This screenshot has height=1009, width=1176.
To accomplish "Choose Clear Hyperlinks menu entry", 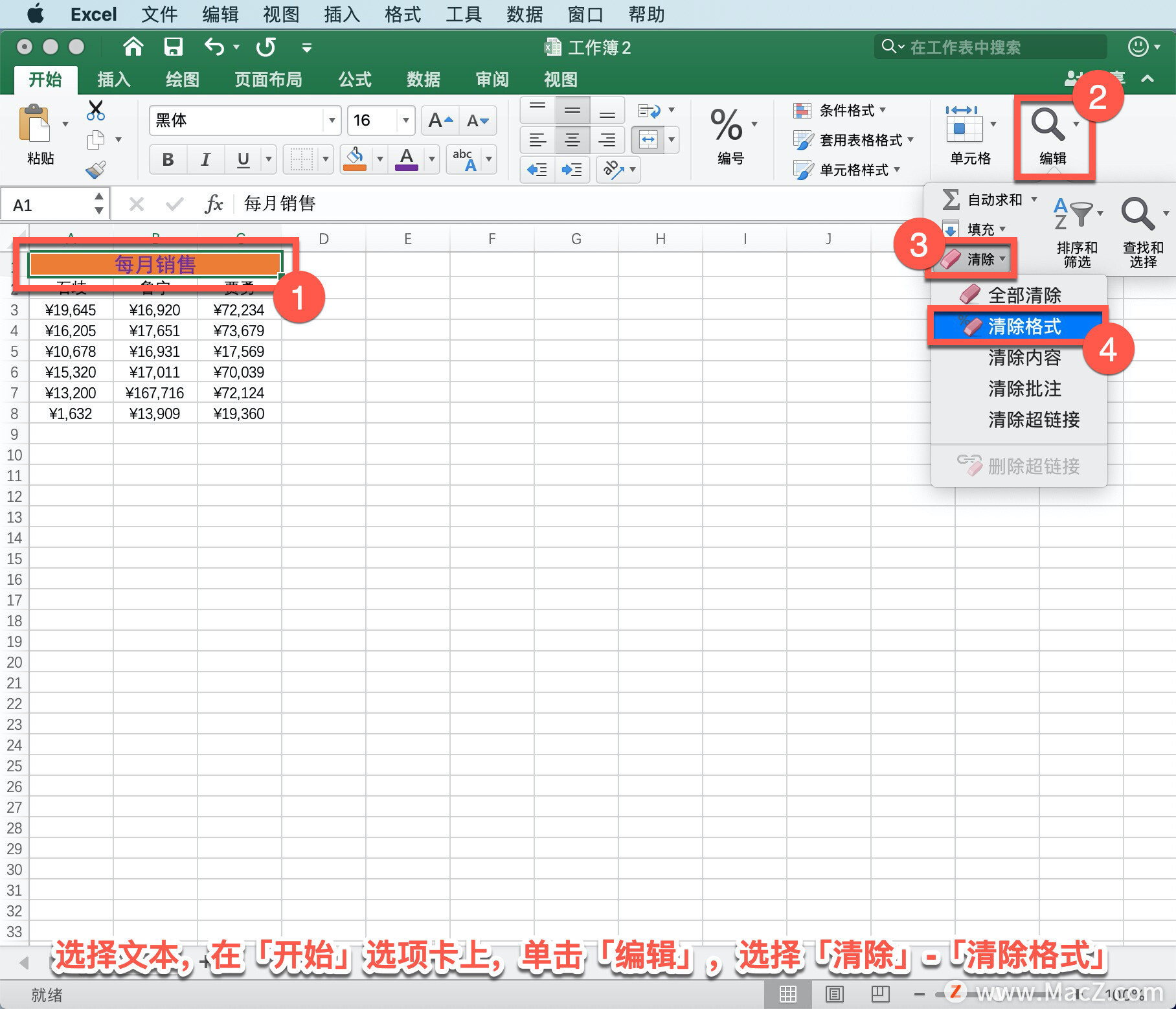I will 1019,420.
